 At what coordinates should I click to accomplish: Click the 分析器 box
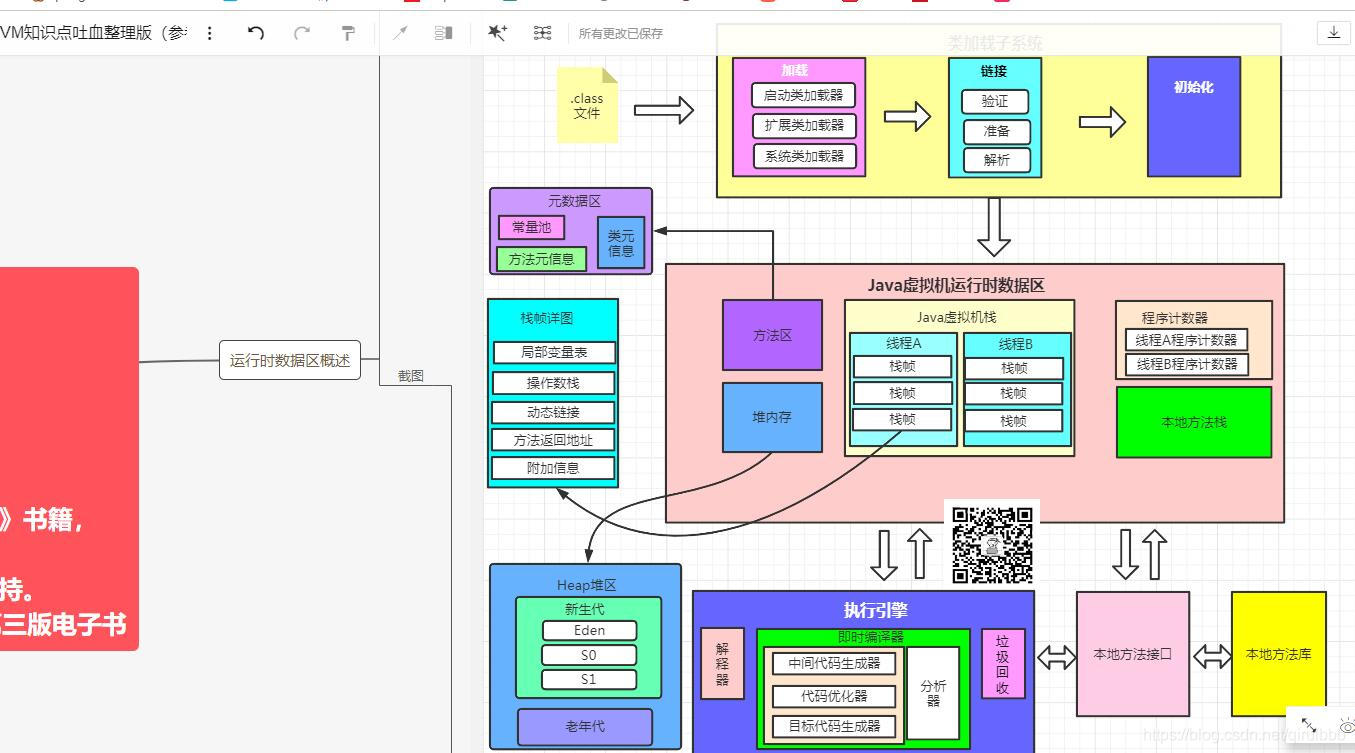(933, 692)
